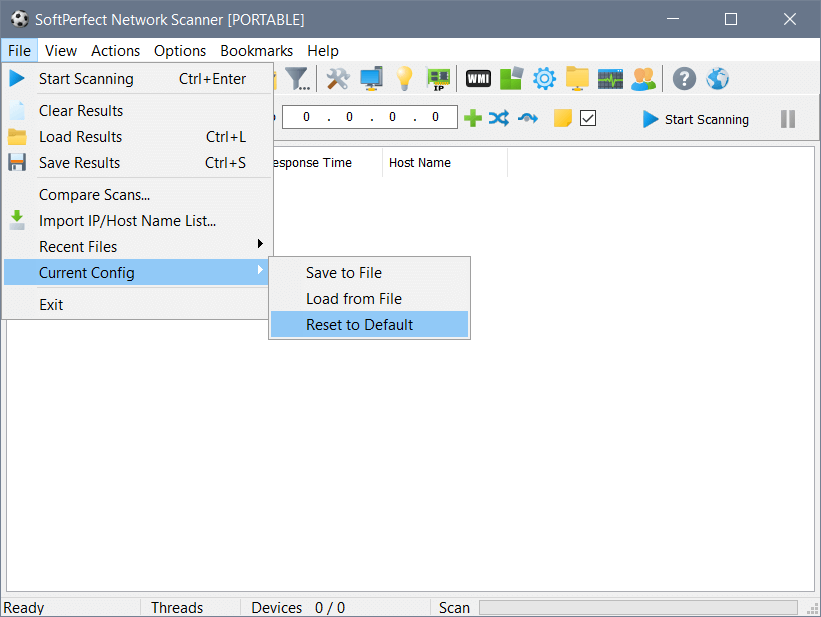
Task: Select Load Results menu entry
Action: 138,137
